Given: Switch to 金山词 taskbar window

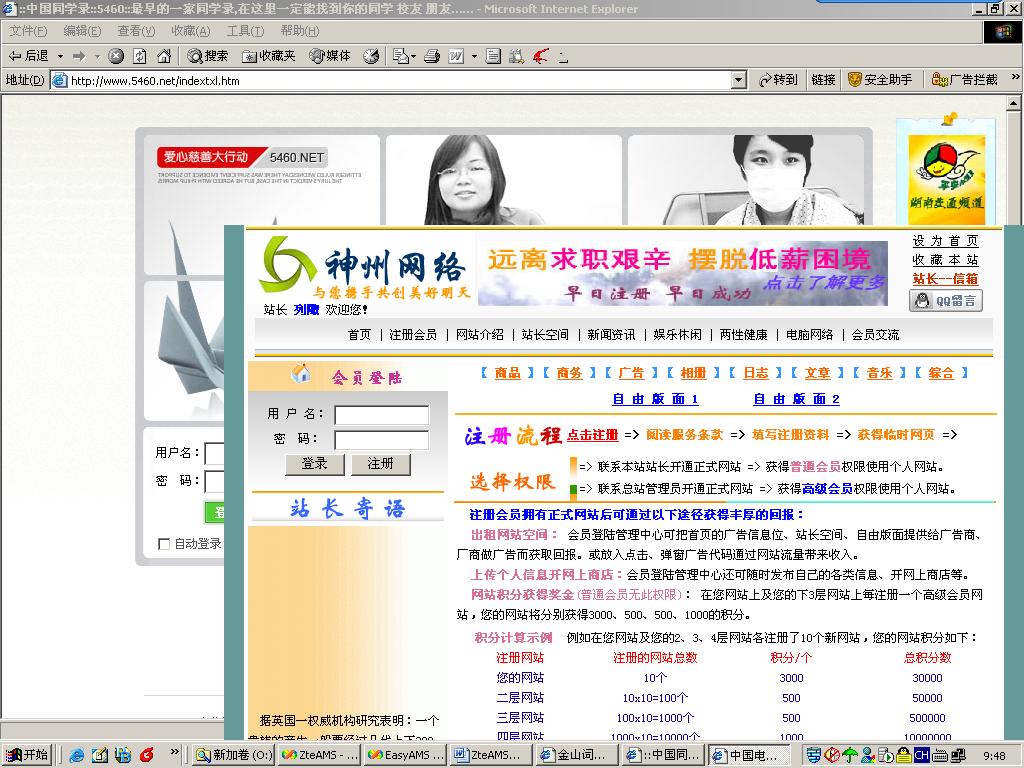Looking at the screenshot, I should (575, 756).
